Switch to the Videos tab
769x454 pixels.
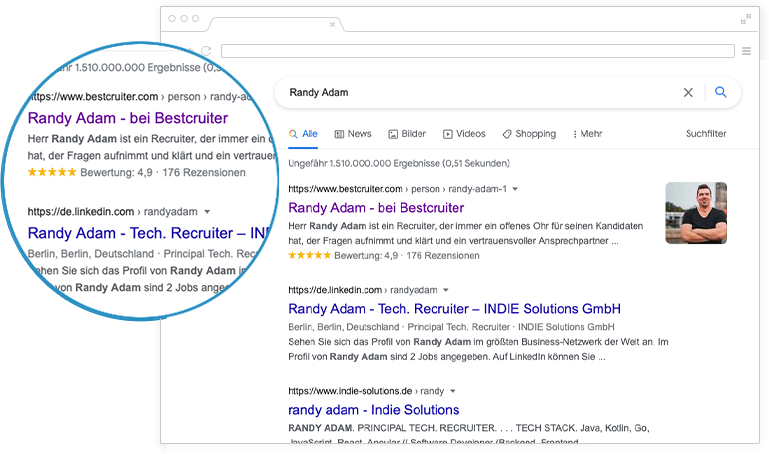click(464, 134)
